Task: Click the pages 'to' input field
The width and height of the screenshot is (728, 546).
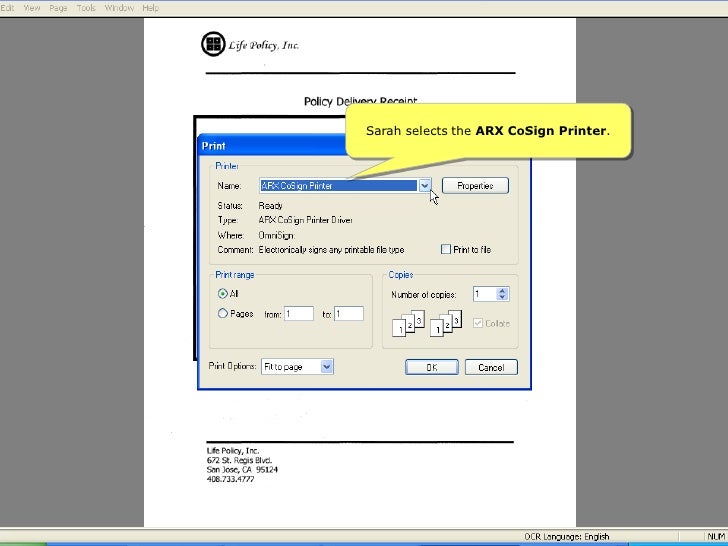Action: (x=349, y=314)
